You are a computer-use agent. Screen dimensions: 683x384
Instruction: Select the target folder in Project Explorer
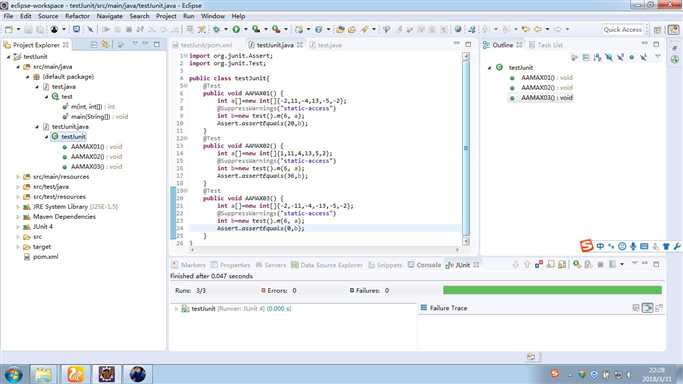[x=42, y=247]
